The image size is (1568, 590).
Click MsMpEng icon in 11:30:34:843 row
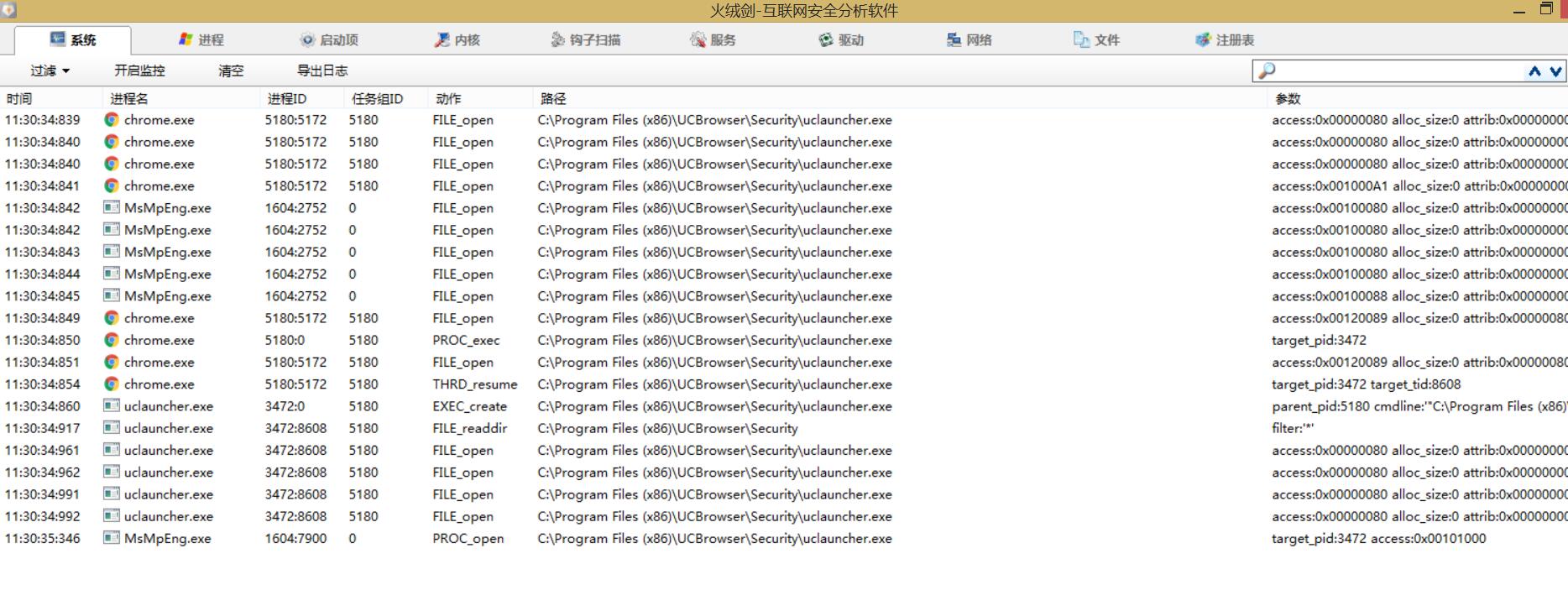(x=112, y=251)
